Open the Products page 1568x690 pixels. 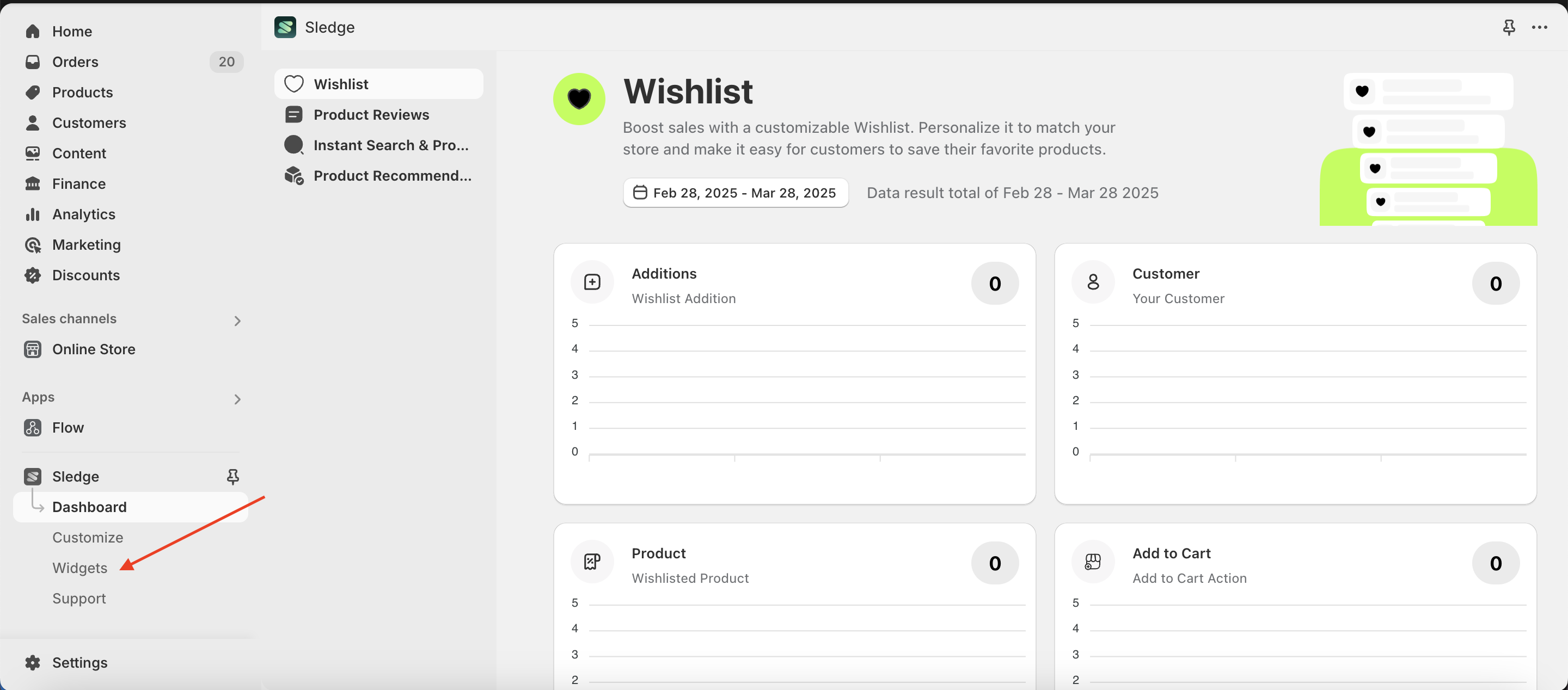82,92
